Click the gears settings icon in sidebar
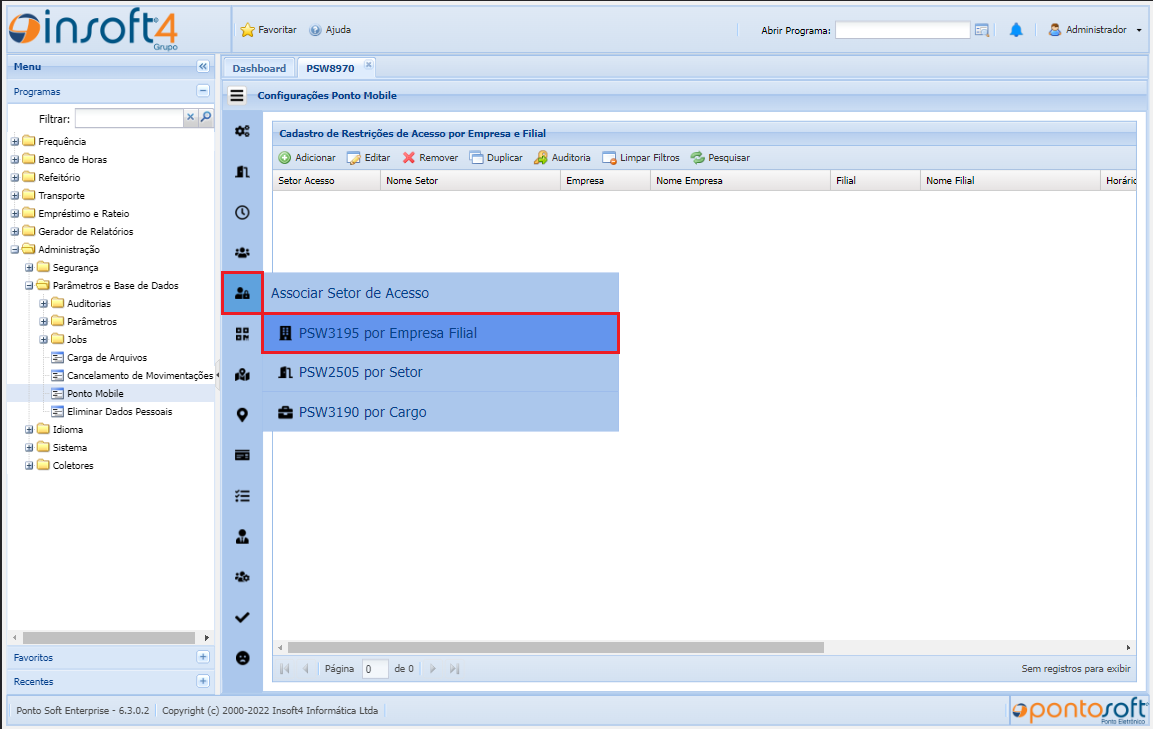Image resolution: width=1153 pixels, height=729 pixels. (241, 131)
